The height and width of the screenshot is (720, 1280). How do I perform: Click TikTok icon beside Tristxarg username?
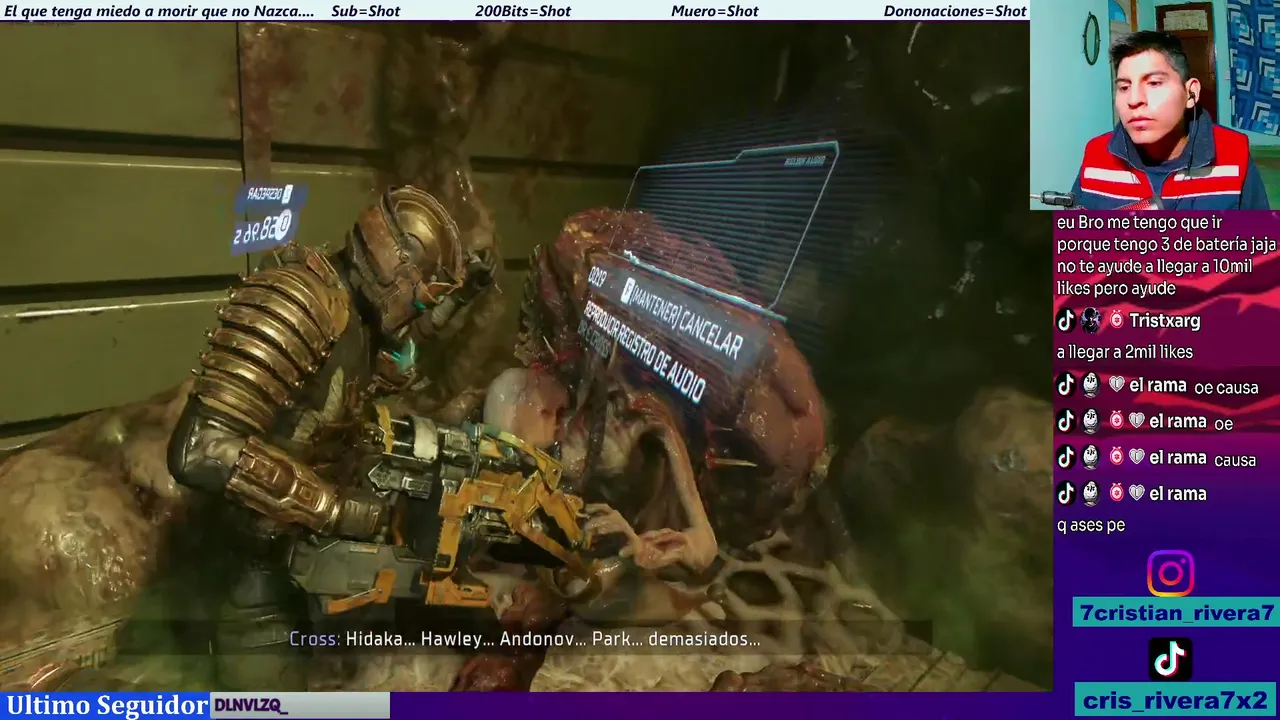point(1066,321)
